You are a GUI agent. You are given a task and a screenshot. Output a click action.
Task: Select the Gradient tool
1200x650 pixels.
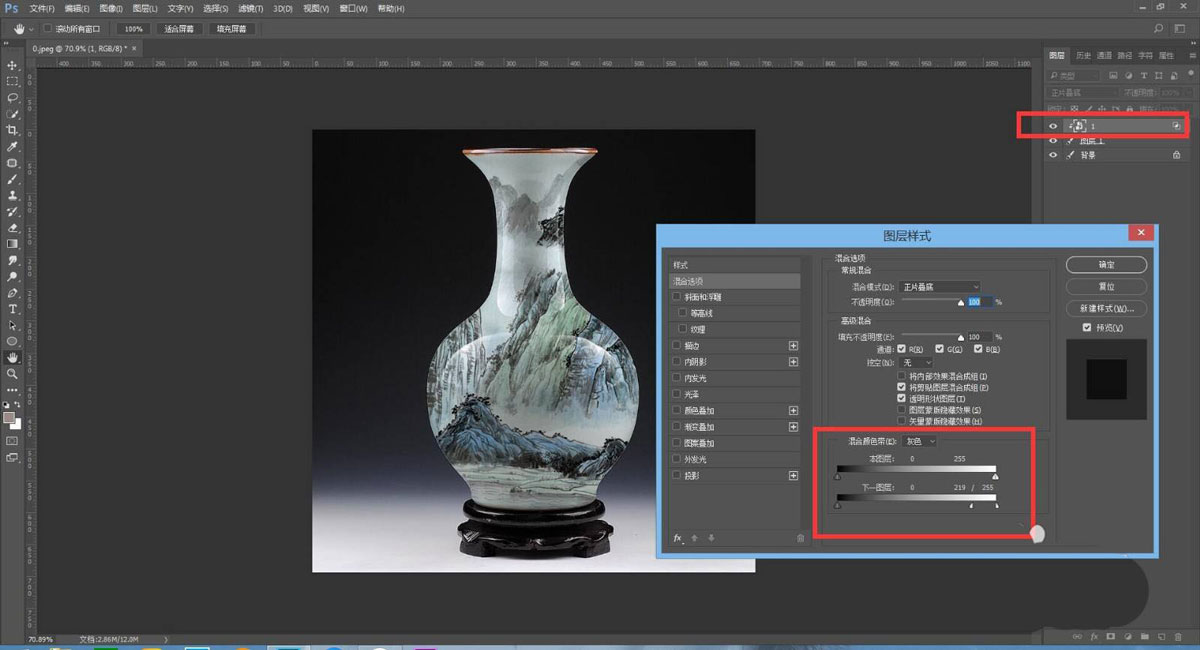(x=13, y=243)
